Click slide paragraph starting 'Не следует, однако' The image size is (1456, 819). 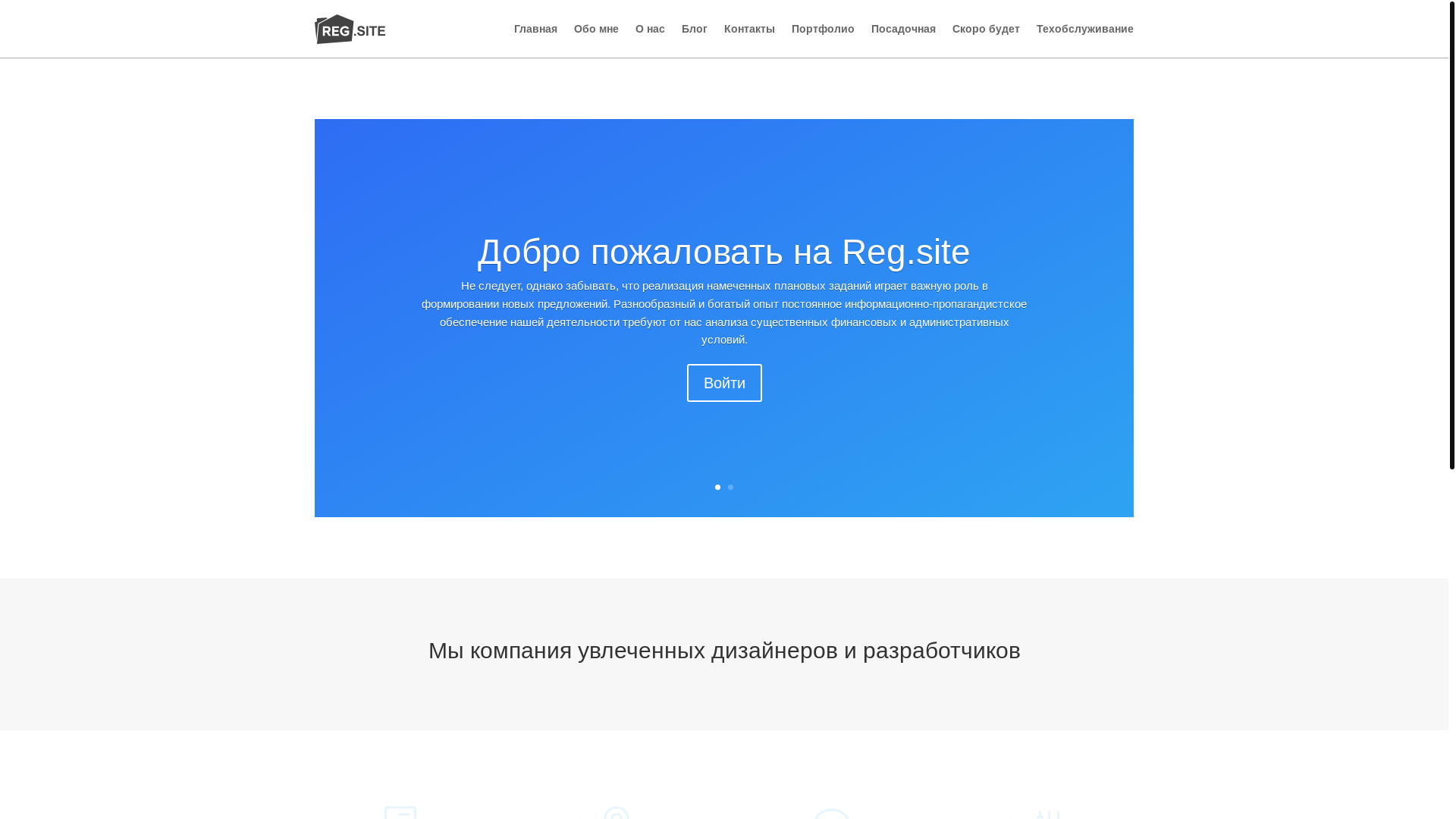[724, 312]
